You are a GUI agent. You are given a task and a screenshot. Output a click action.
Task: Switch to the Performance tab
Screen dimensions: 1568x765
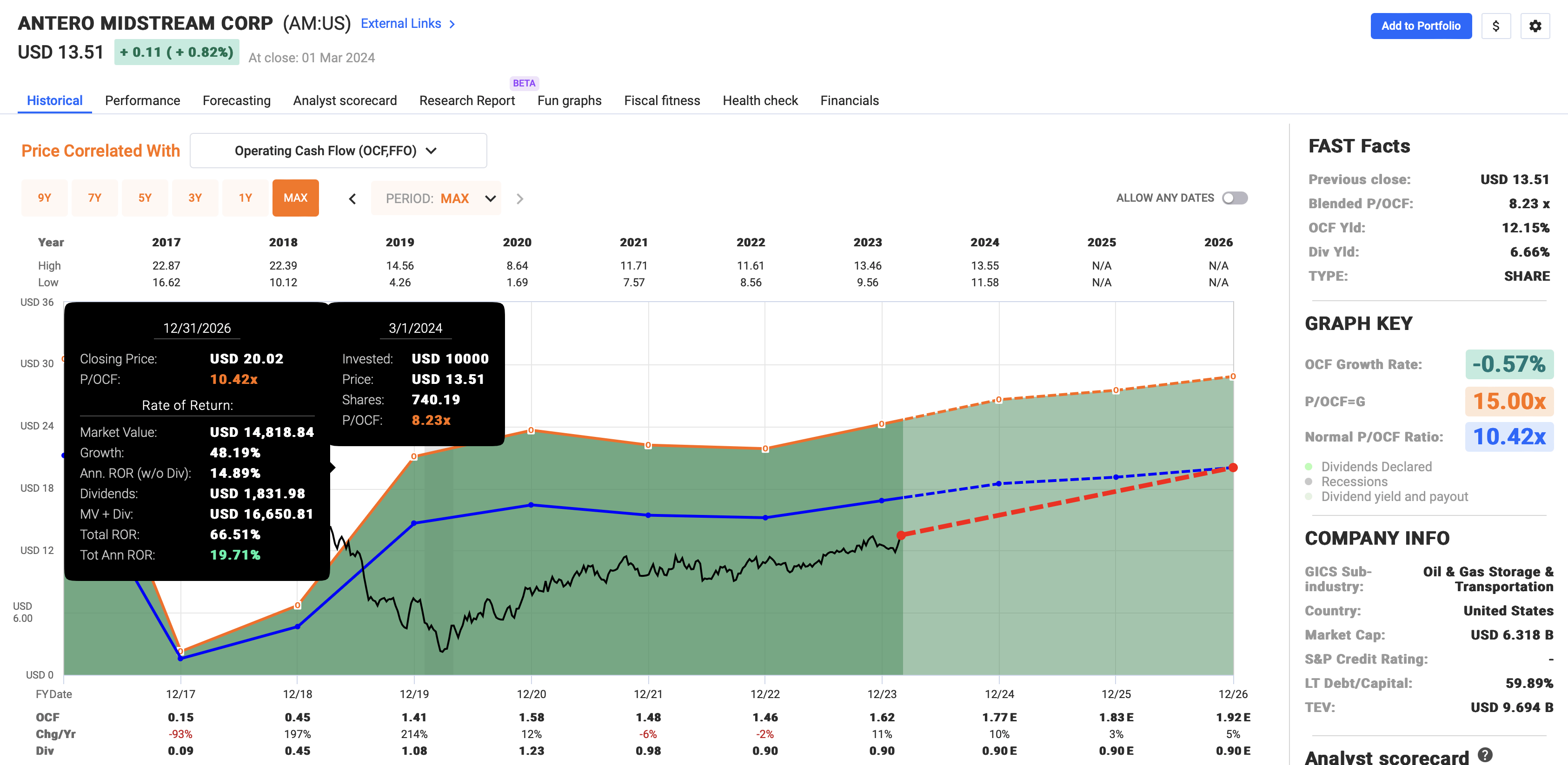coord(142,100)
